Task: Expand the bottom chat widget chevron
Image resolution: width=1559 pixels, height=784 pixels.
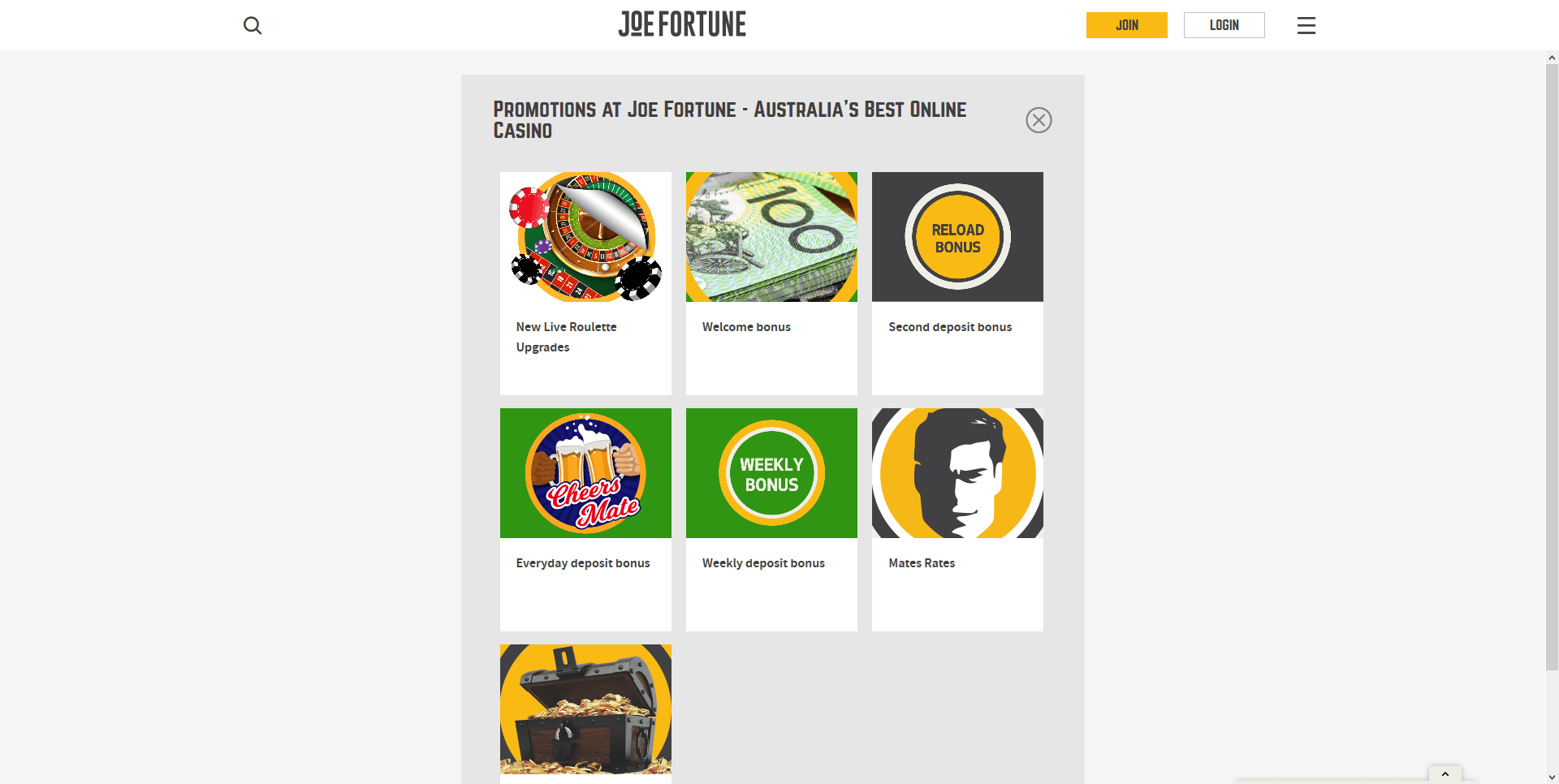Action: pos(1445,774)
